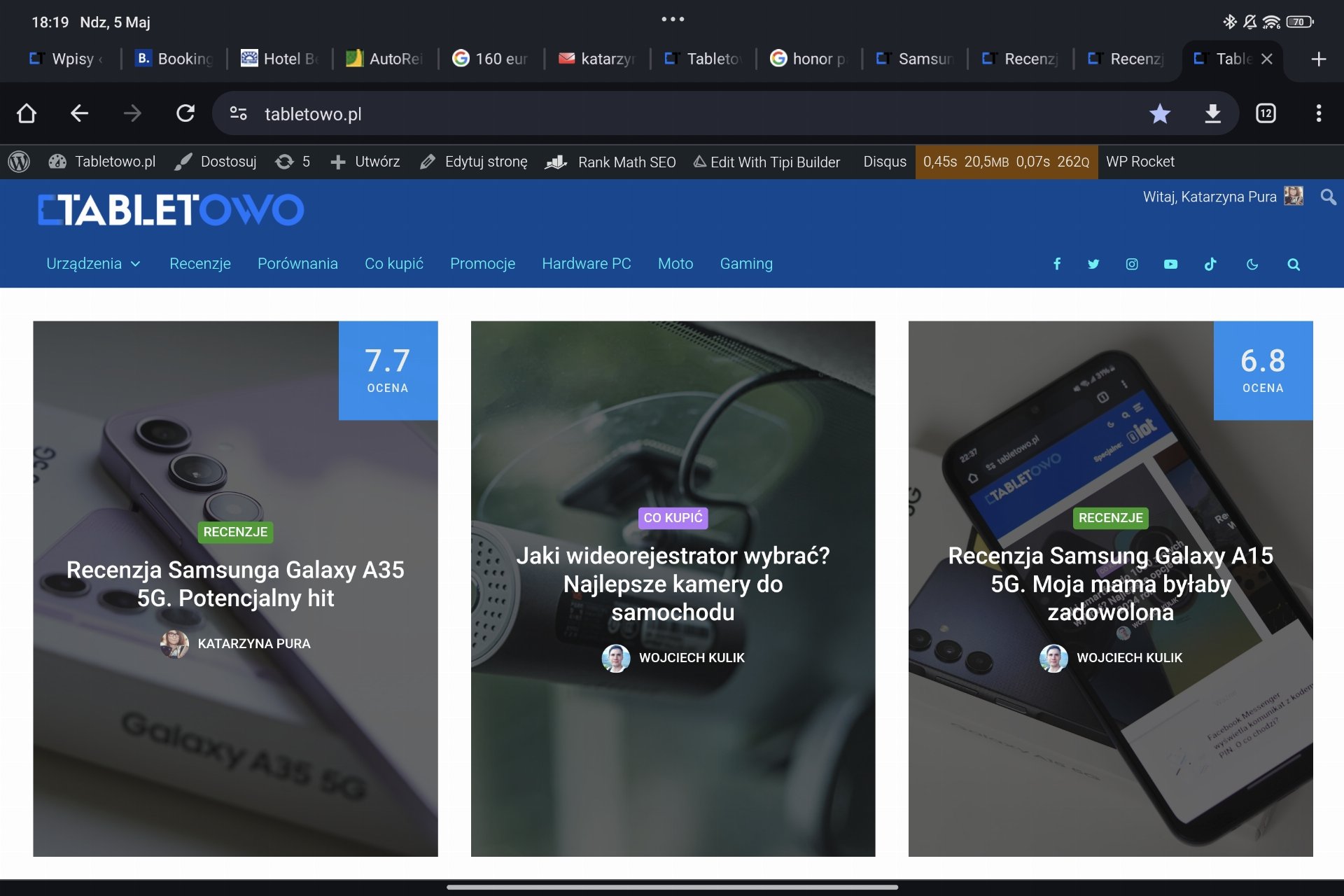Click RECENZJE tag on Galaxy A15 card

coord(1110,518)
